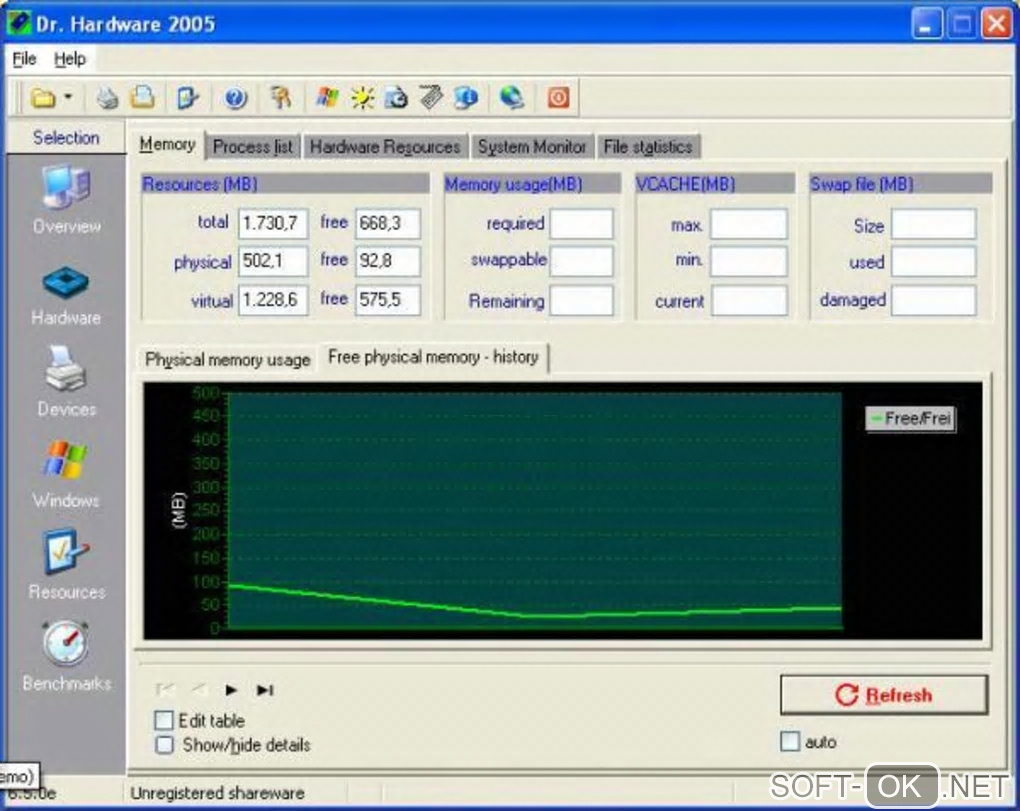The height and width of the screenshot is (811, 1020).
Task: Click the Swap file damaged field
Action: (933, 300)
